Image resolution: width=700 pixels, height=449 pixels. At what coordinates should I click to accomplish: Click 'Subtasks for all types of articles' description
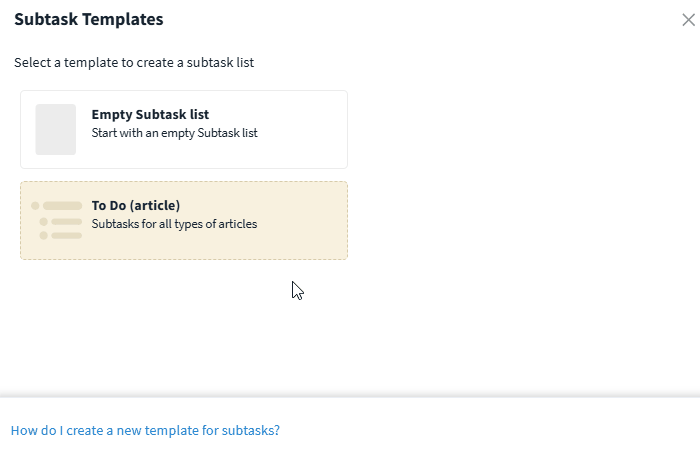[x=174, y=224]
